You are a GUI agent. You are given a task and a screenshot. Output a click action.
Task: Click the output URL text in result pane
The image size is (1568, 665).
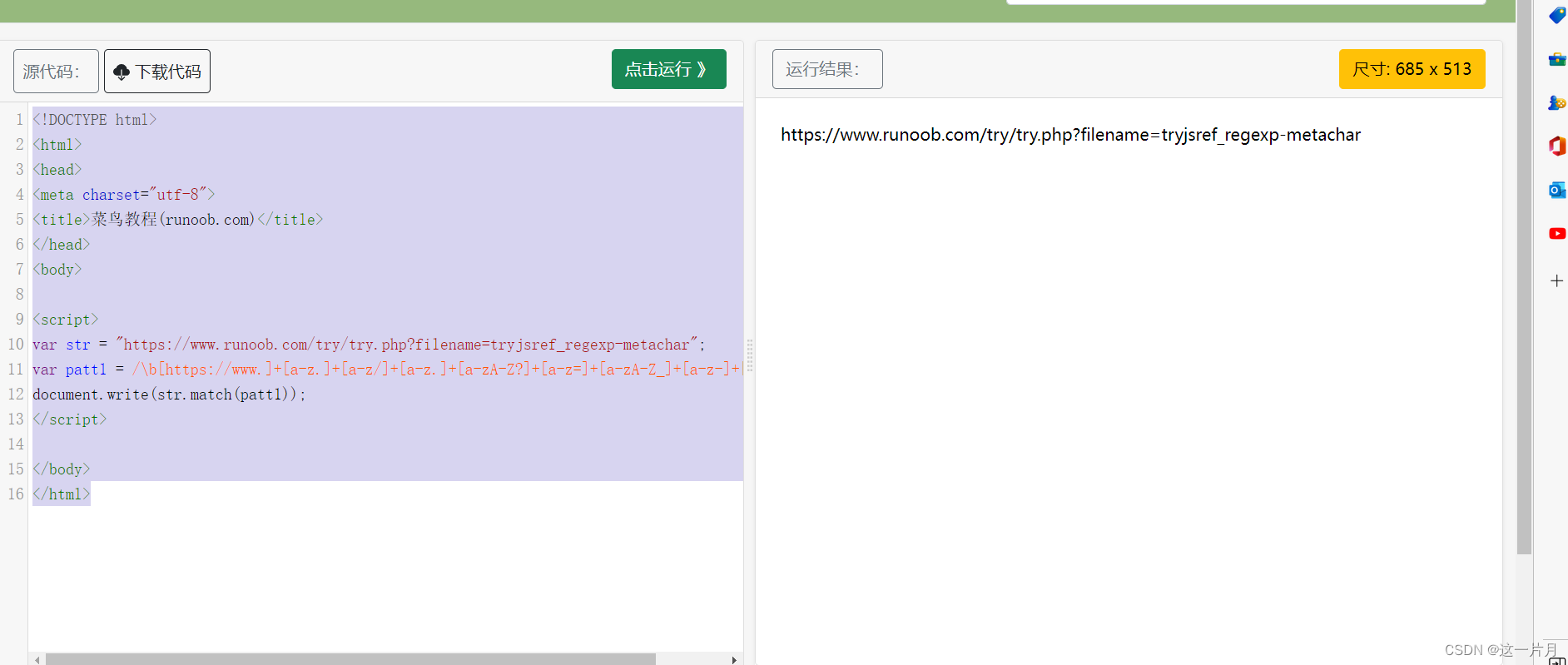pyautogui.click(x=1070, y=135)
